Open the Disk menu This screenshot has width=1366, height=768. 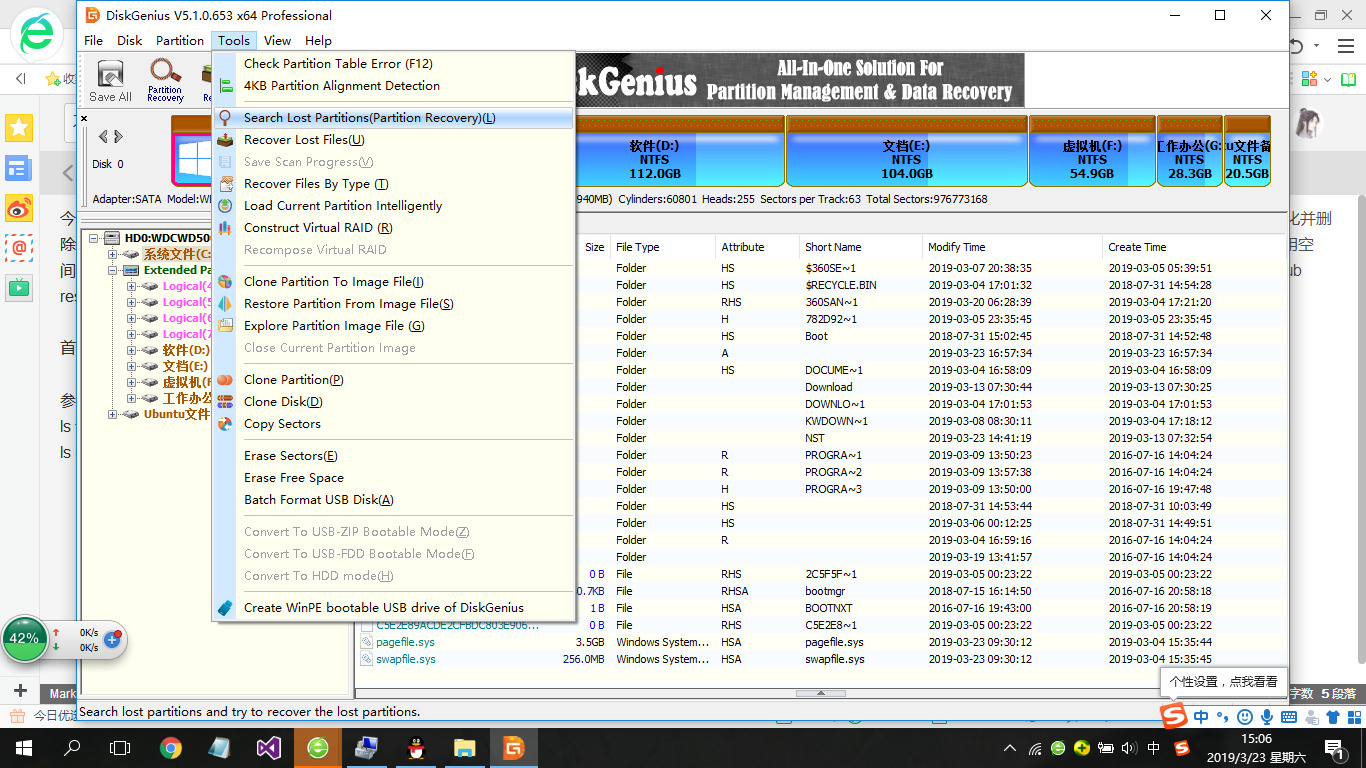[130, 41]
